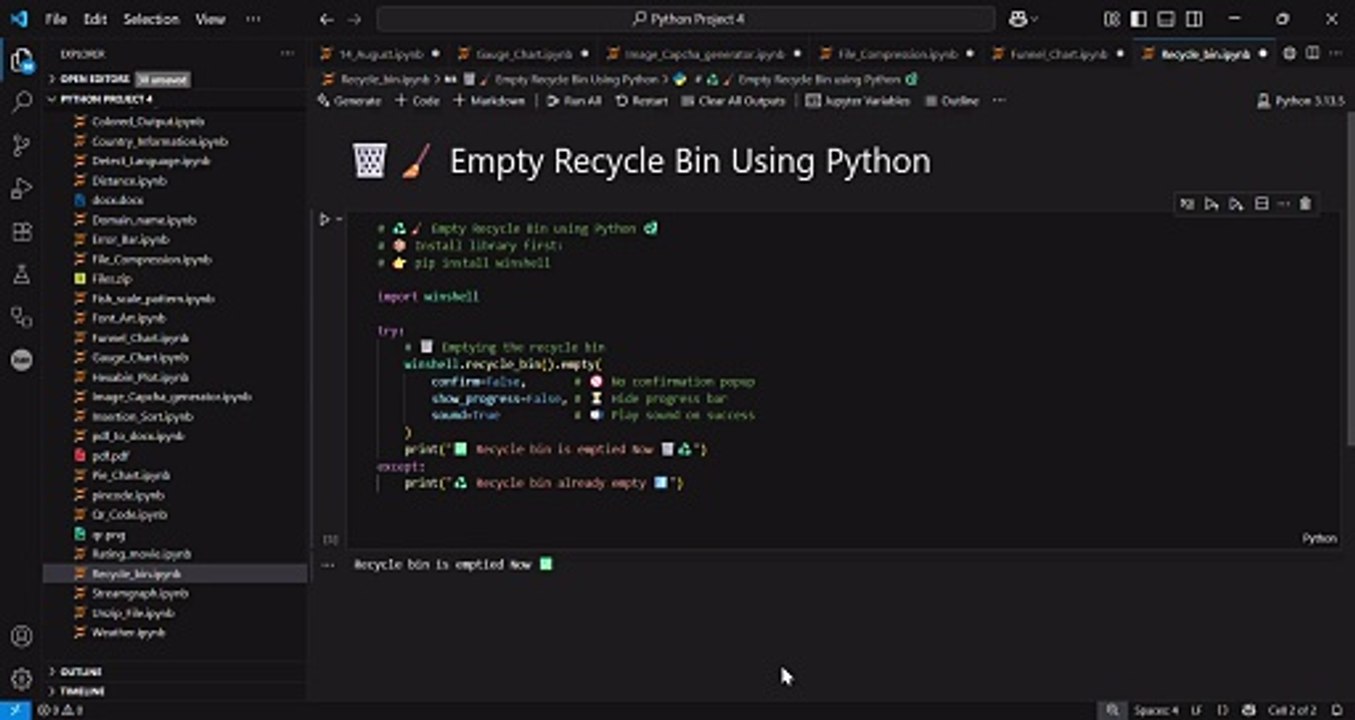1355x720 pixels.
Task: Open Explorer panel more actions ellipsis
Action: click(288, 54)
